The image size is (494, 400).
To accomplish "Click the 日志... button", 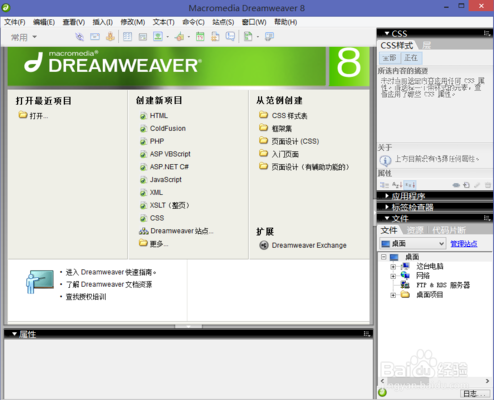I will (474, 393).
